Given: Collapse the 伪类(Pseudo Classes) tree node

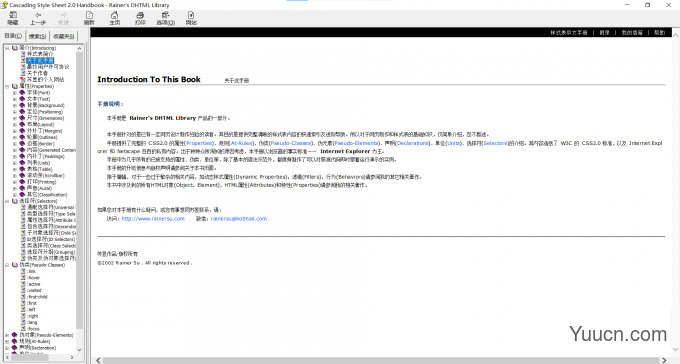Looking at the screenshot, I should (x=7, y=265).
